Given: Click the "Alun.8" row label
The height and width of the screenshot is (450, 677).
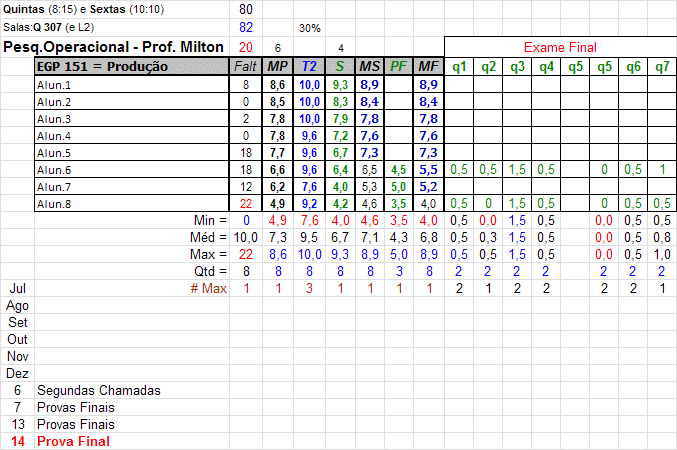Looking at the screenshot, I should (54, 203).
